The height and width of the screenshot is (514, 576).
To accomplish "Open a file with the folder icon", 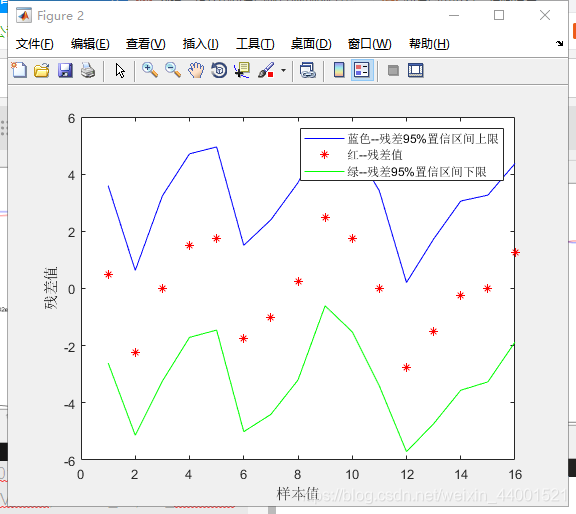I will [42, 70].
